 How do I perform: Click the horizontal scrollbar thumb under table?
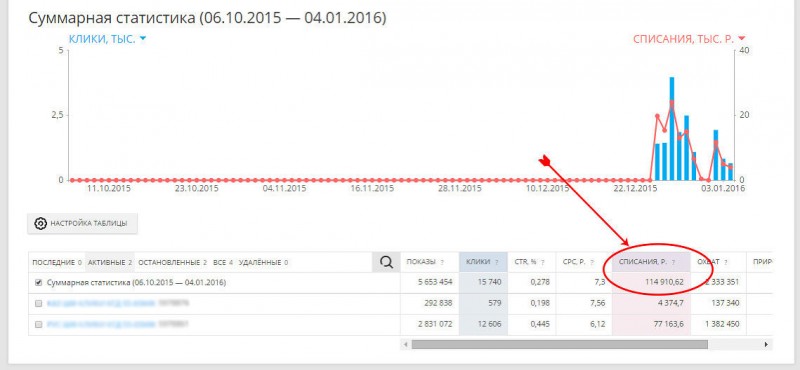pos(560,344)
